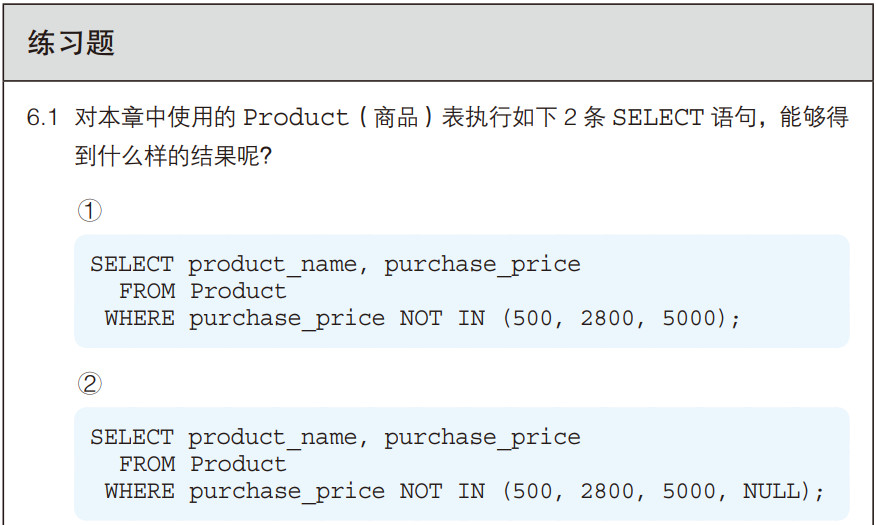Viewport: 877px width, 525px height.
Task: Click value 5000 in the second query
Action: (x=689, y=491)
